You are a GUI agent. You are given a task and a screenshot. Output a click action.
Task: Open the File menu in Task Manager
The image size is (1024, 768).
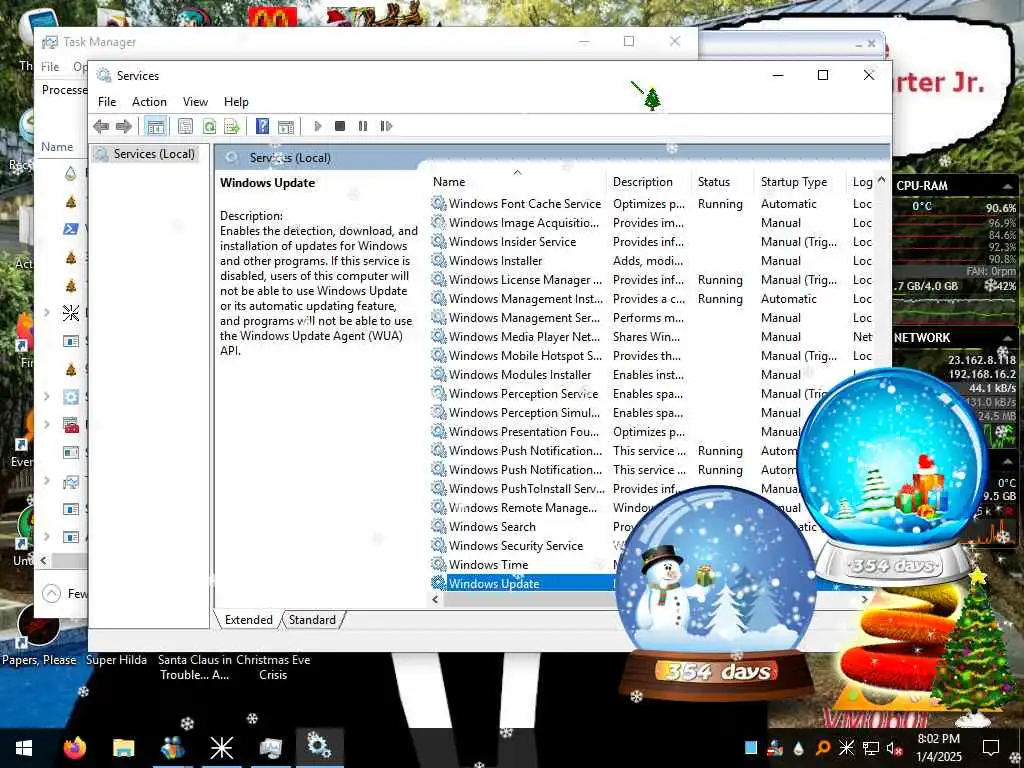coord(50,67)
